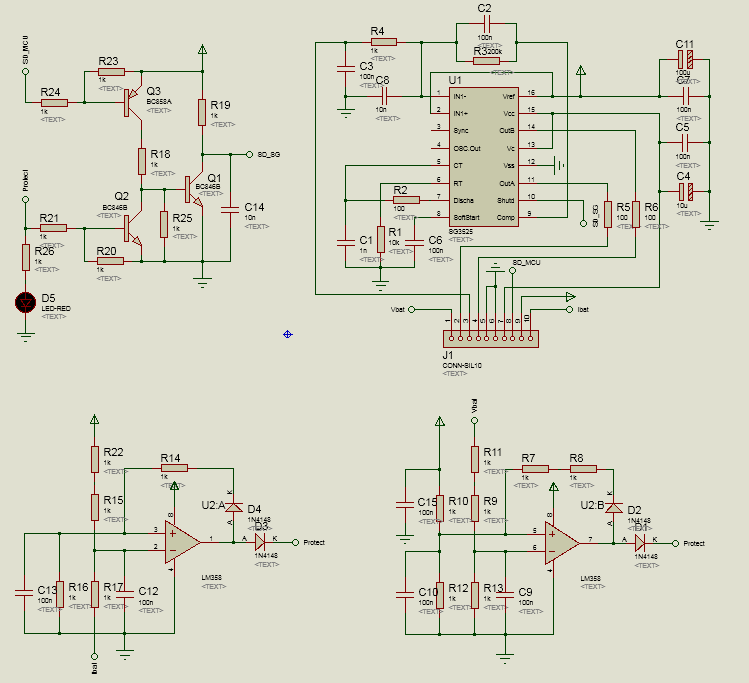Select resistor R21 body
Viewport: 749px width, 683px height.
coord(53,228)
